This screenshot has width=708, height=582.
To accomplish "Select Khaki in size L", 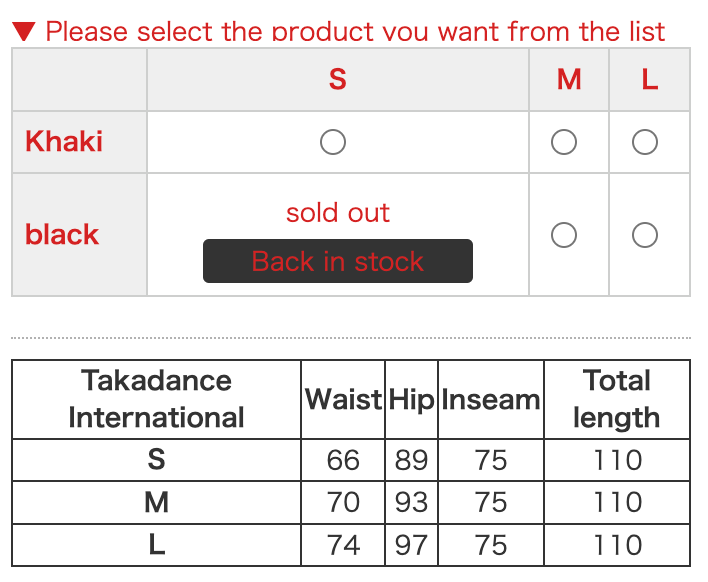I will click(645, 143).
